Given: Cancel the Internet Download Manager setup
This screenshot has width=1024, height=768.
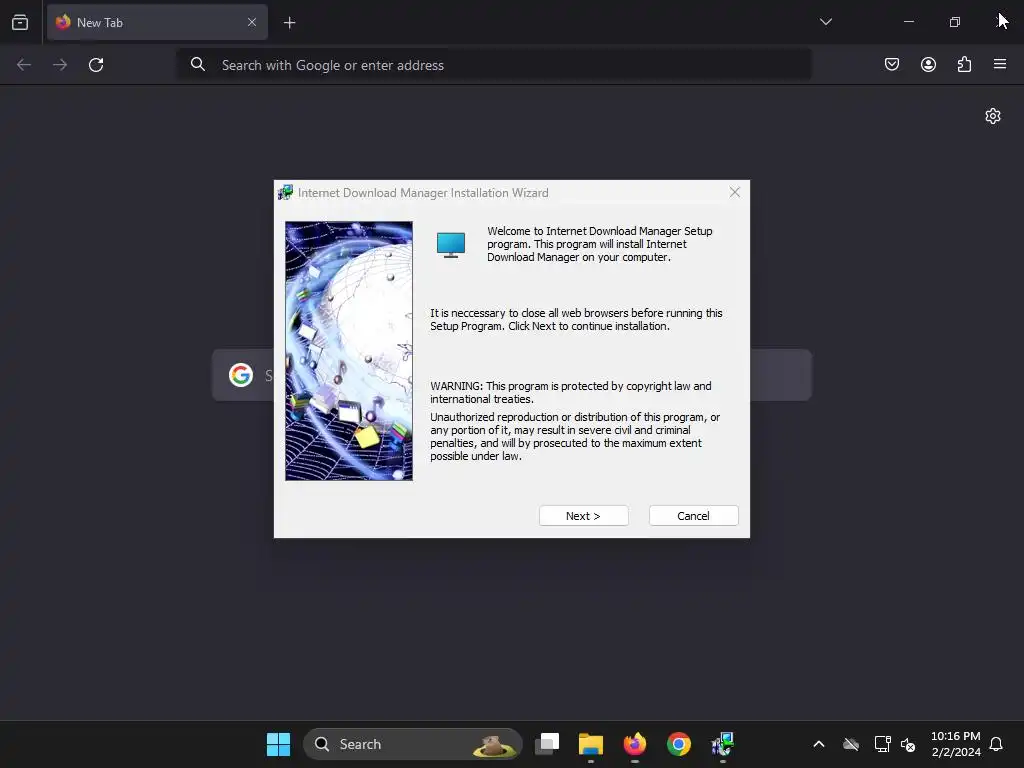Looking at the screenshot, I should [x=693, y=515].
